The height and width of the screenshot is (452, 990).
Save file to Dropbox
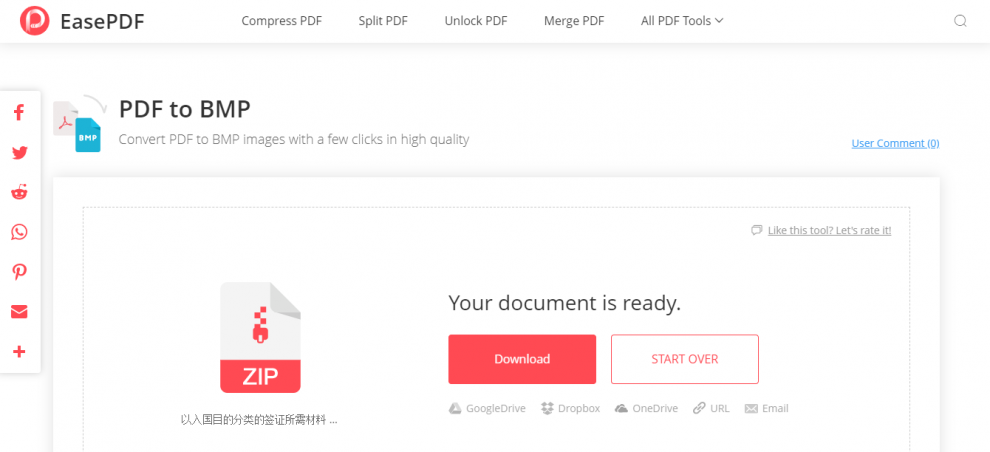point(570,408)
